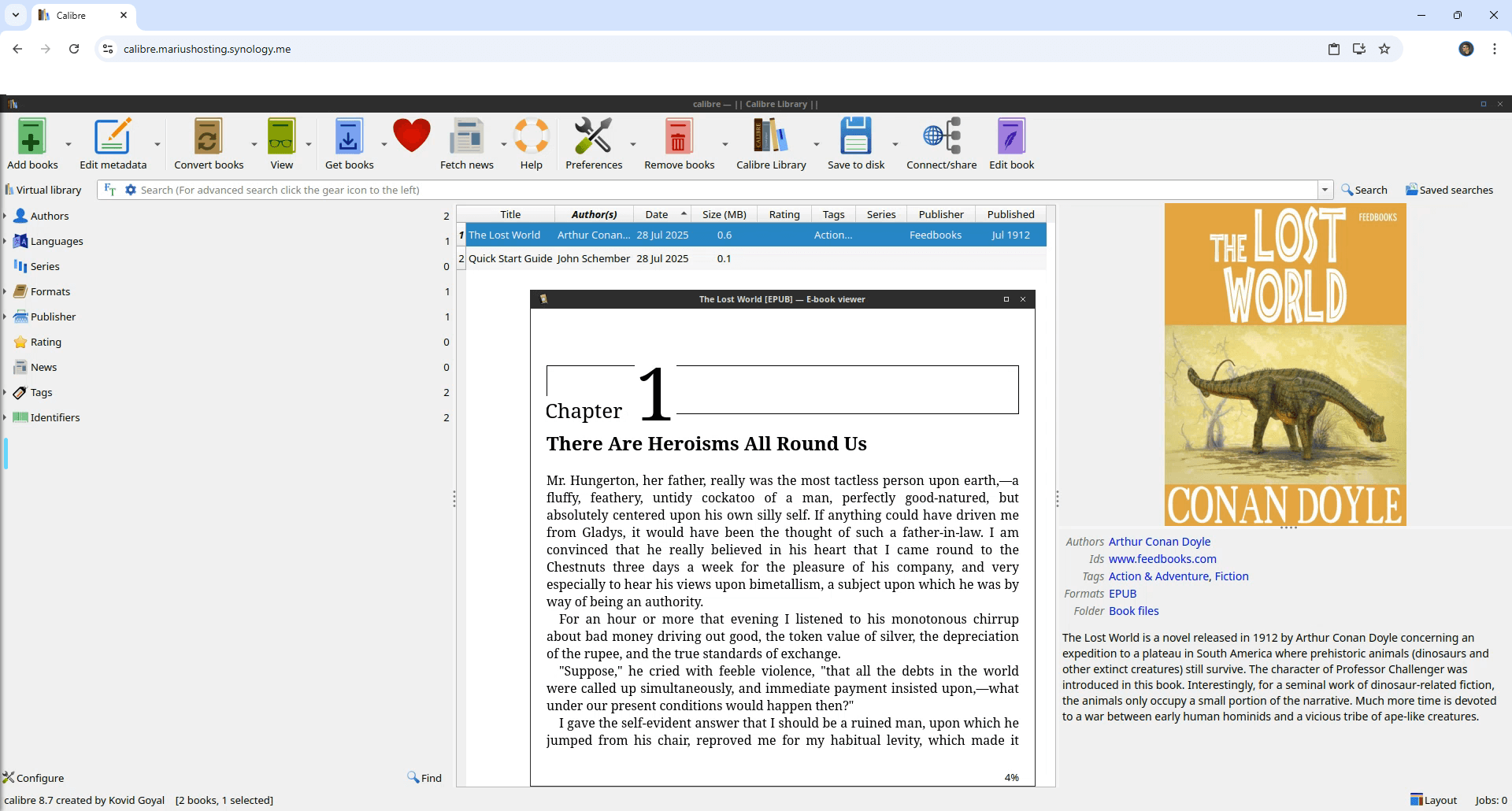Open dropdown arrow next to Add books
The width and height of the screenshot is (1512, 811).
[68, 144]
